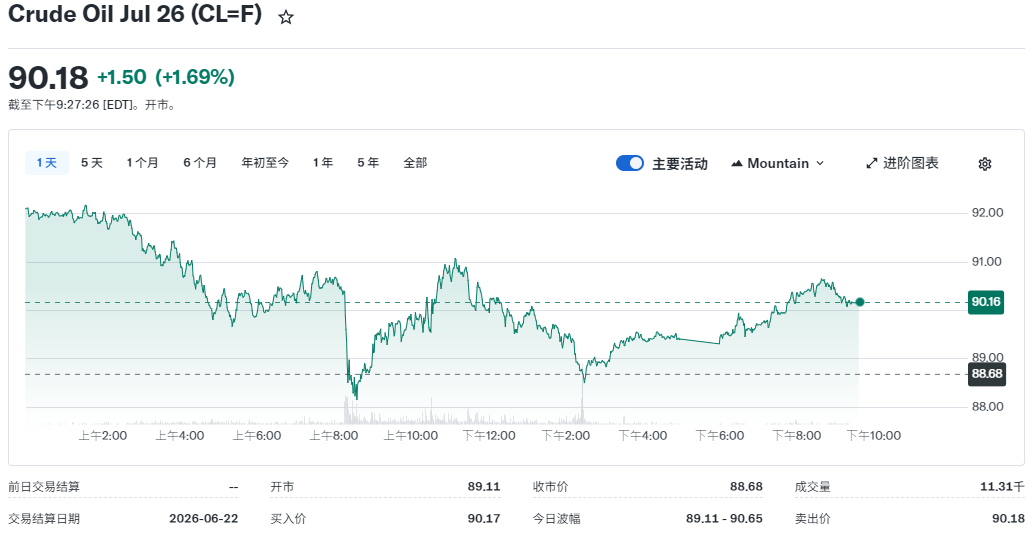Click the 90.18 headline price

pyautogui.click(x=48, y=78)
